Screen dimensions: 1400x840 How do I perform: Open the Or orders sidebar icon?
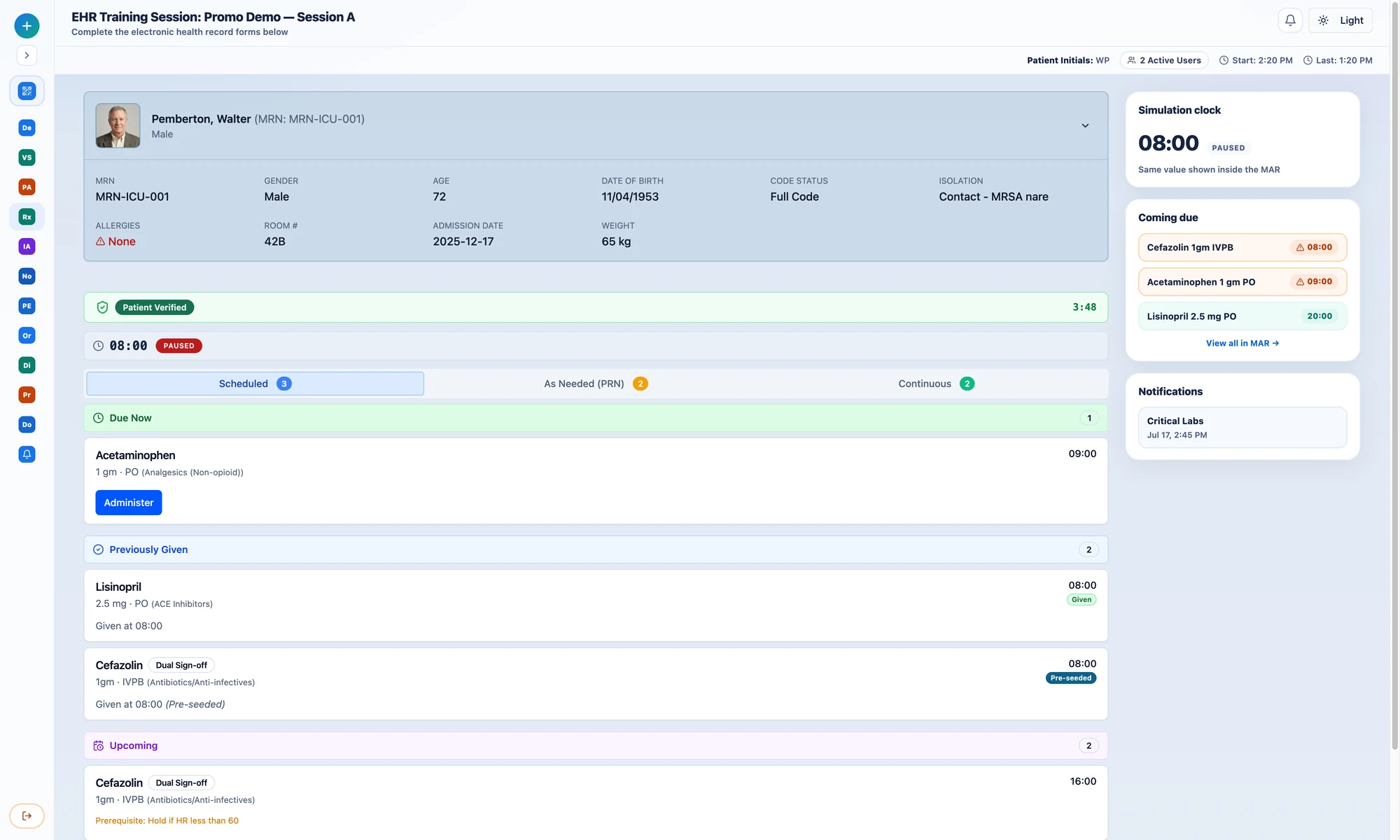27,335
